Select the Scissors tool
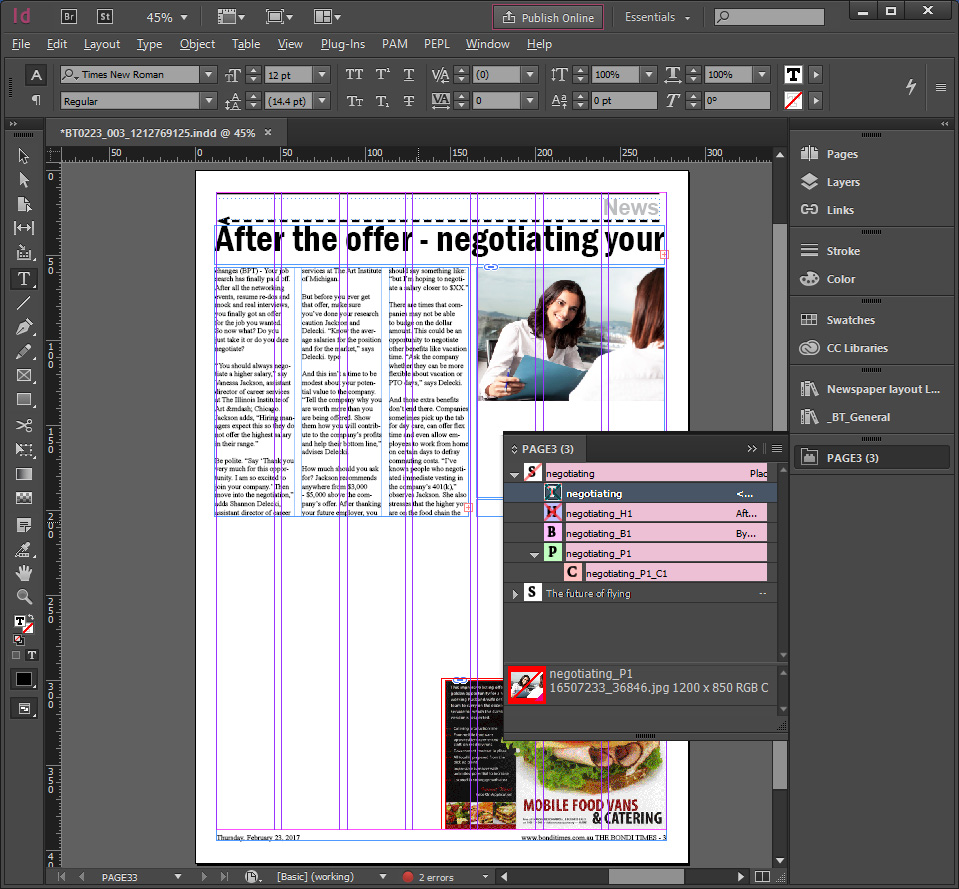 click(24, 425)
